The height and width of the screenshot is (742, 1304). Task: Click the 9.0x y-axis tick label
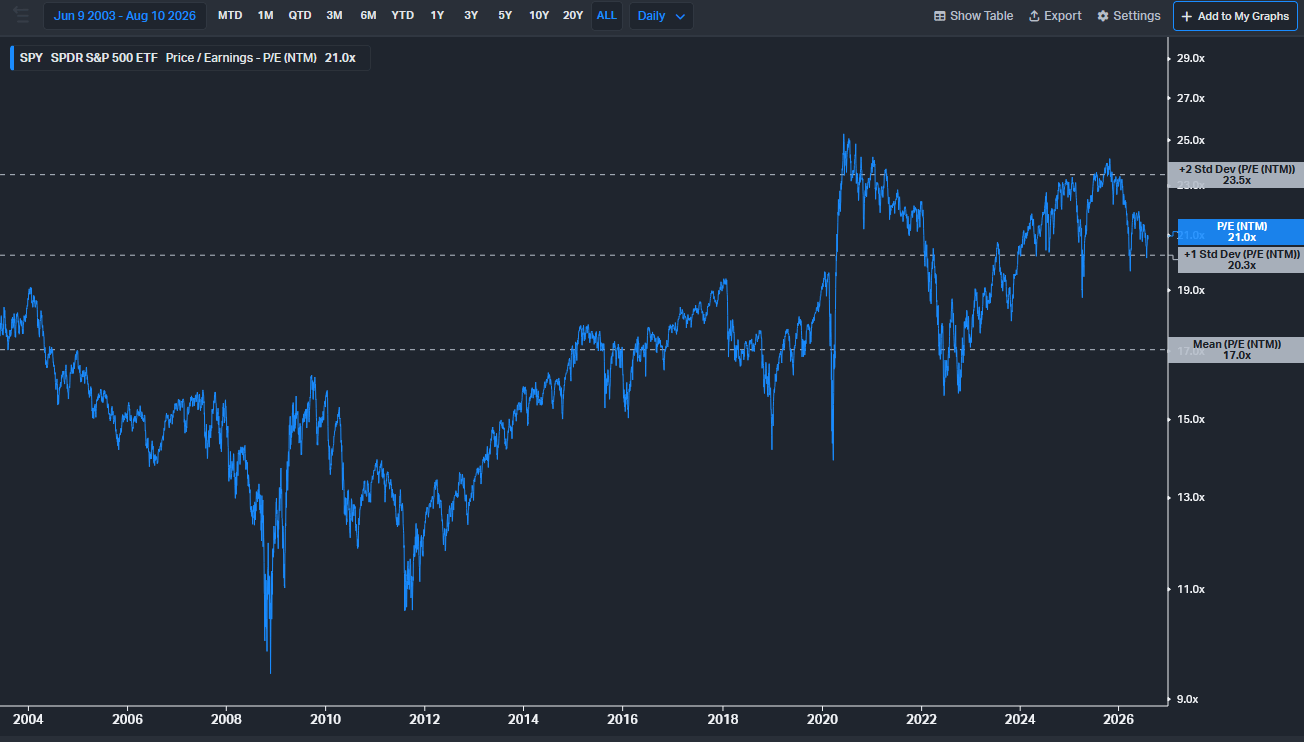click(x=1188, y=699)
